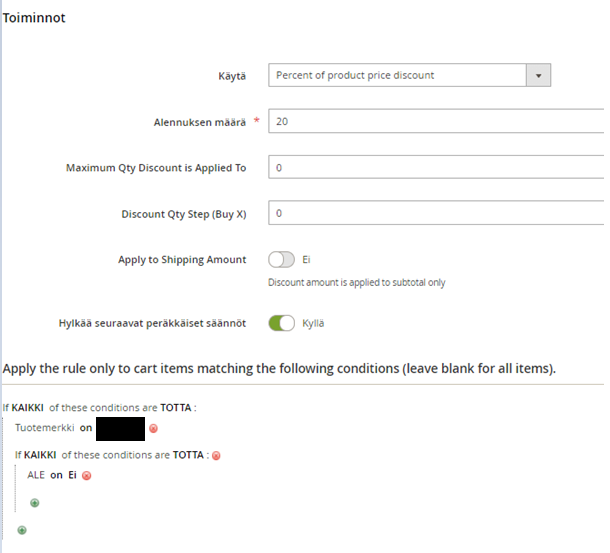Change the top-level KAIKKI aggregator

(x=27, y=409)
